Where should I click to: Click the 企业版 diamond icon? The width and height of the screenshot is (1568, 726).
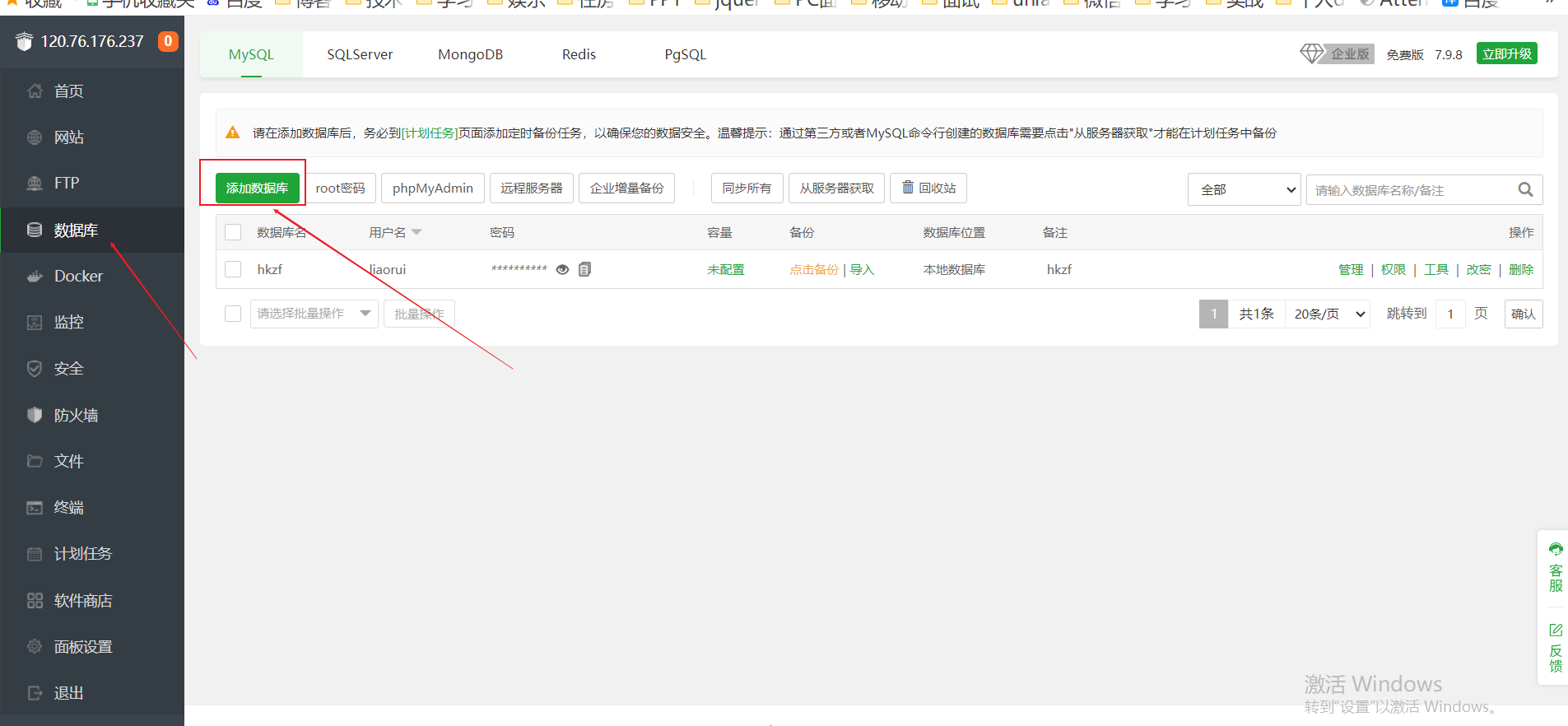1312,54
